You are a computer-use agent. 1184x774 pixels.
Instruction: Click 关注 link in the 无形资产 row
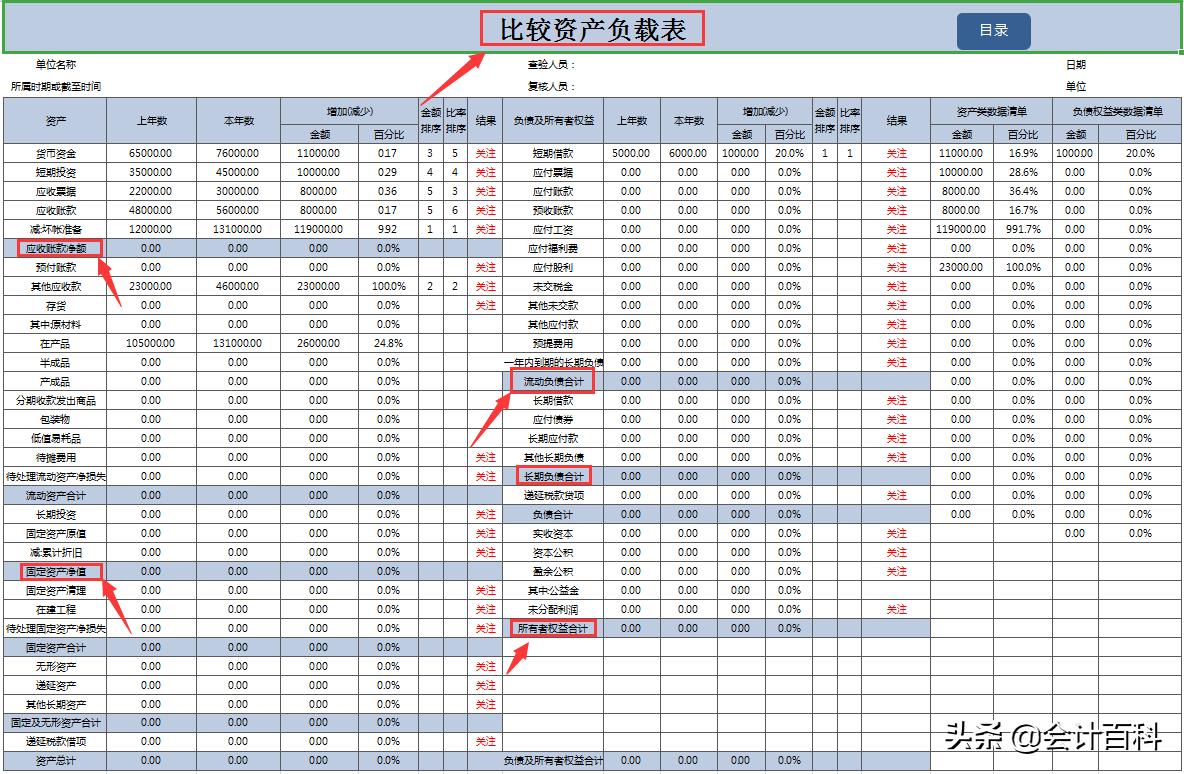485,666
